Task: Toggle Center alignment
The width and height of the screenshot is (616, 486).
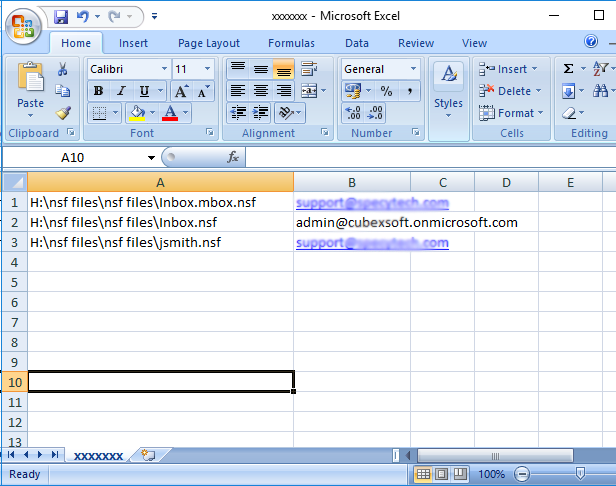Action: [x=260, y=91]
